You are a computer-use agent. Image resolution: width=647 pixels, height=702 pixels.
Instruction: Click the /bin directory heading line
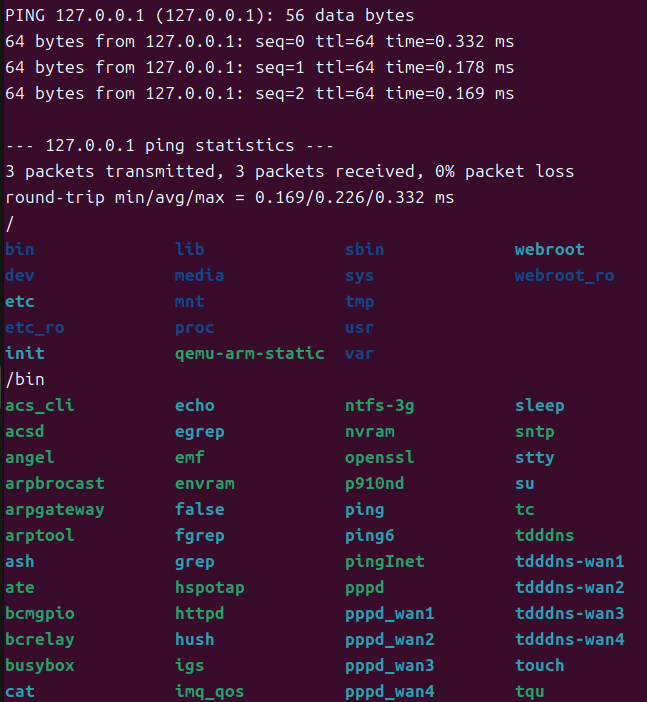[24, 379]
